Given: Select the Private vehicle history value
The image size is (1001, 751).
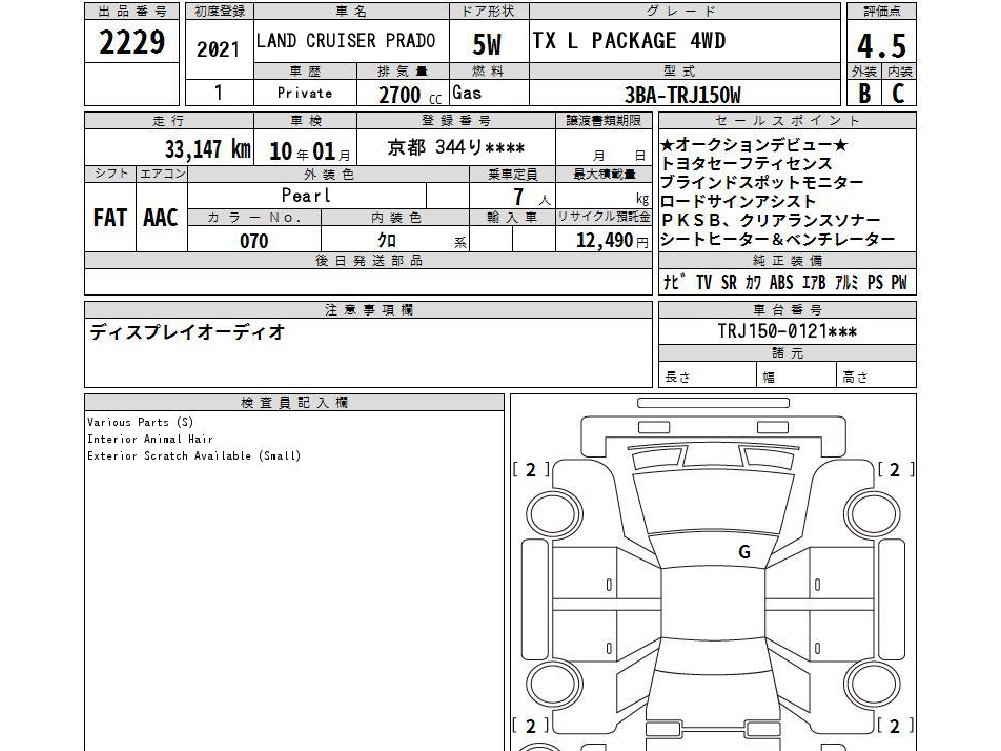Looking at the screenshot, I should (x=305, y=93).
